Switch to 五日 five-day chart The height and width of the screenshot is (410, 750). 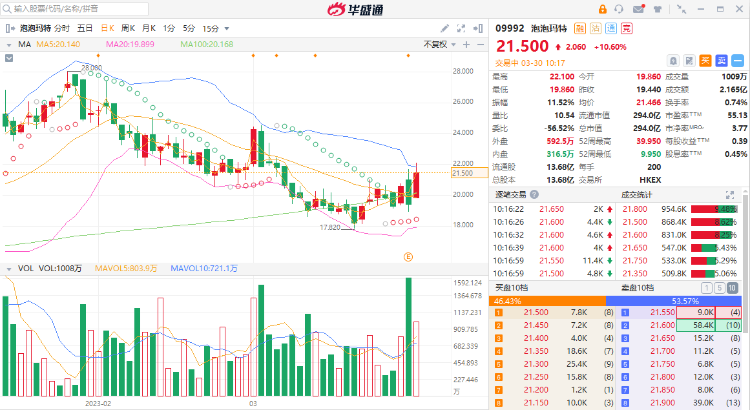point(85,29)
